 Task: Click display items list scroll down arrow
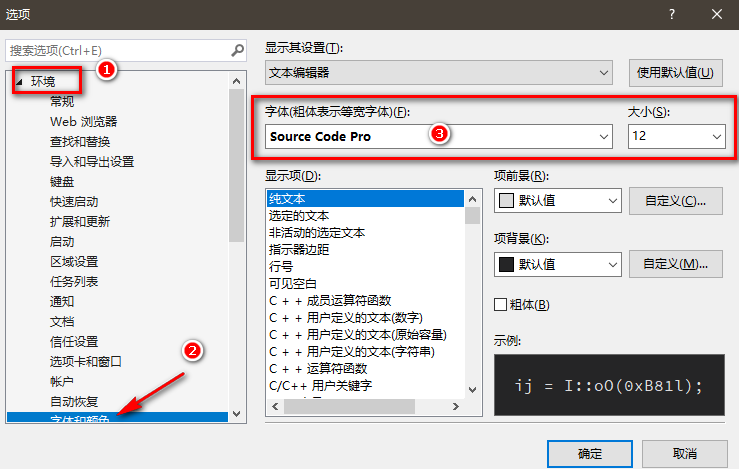tap(472, 390)
